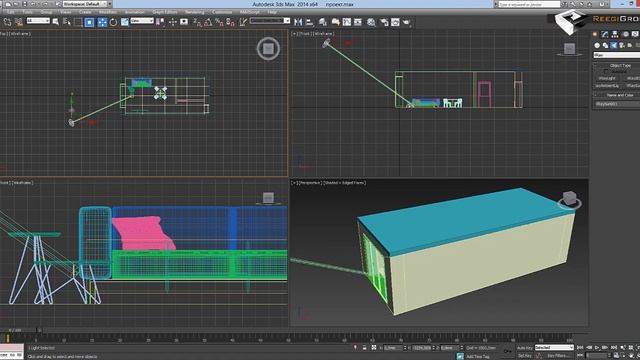Toggle Window/Crossing selection mode

(89, 22)
